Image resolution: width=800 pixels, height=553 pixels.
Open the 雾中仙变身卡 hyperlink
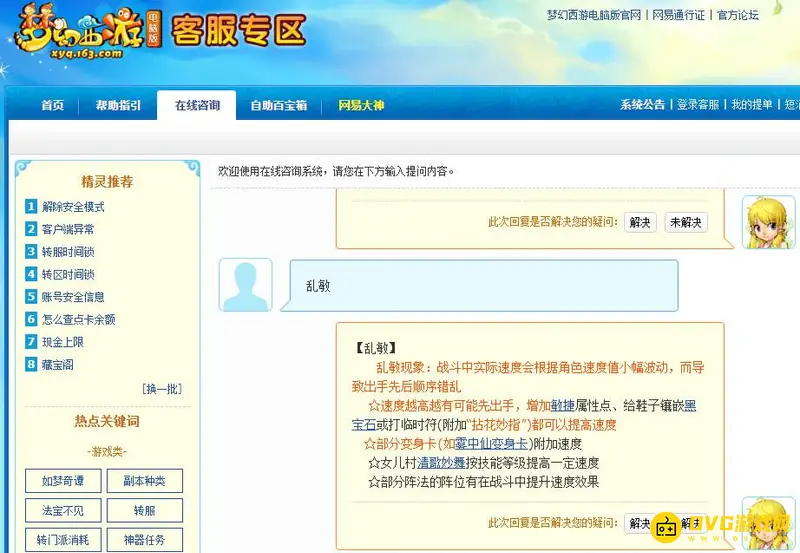coord(491,444)
